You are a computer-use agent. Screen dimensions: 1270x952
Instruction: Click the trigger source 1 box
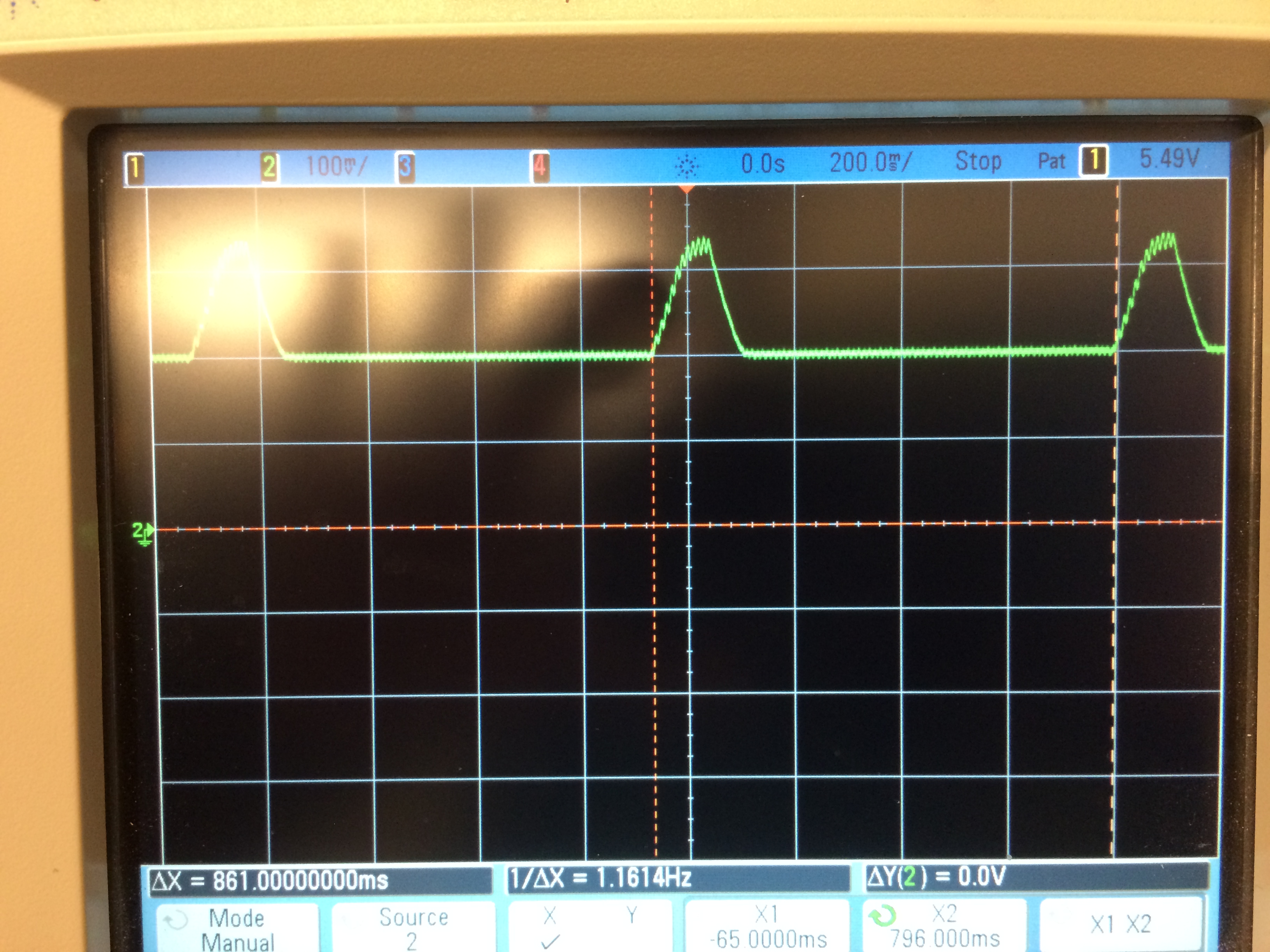click(1093, 160)
